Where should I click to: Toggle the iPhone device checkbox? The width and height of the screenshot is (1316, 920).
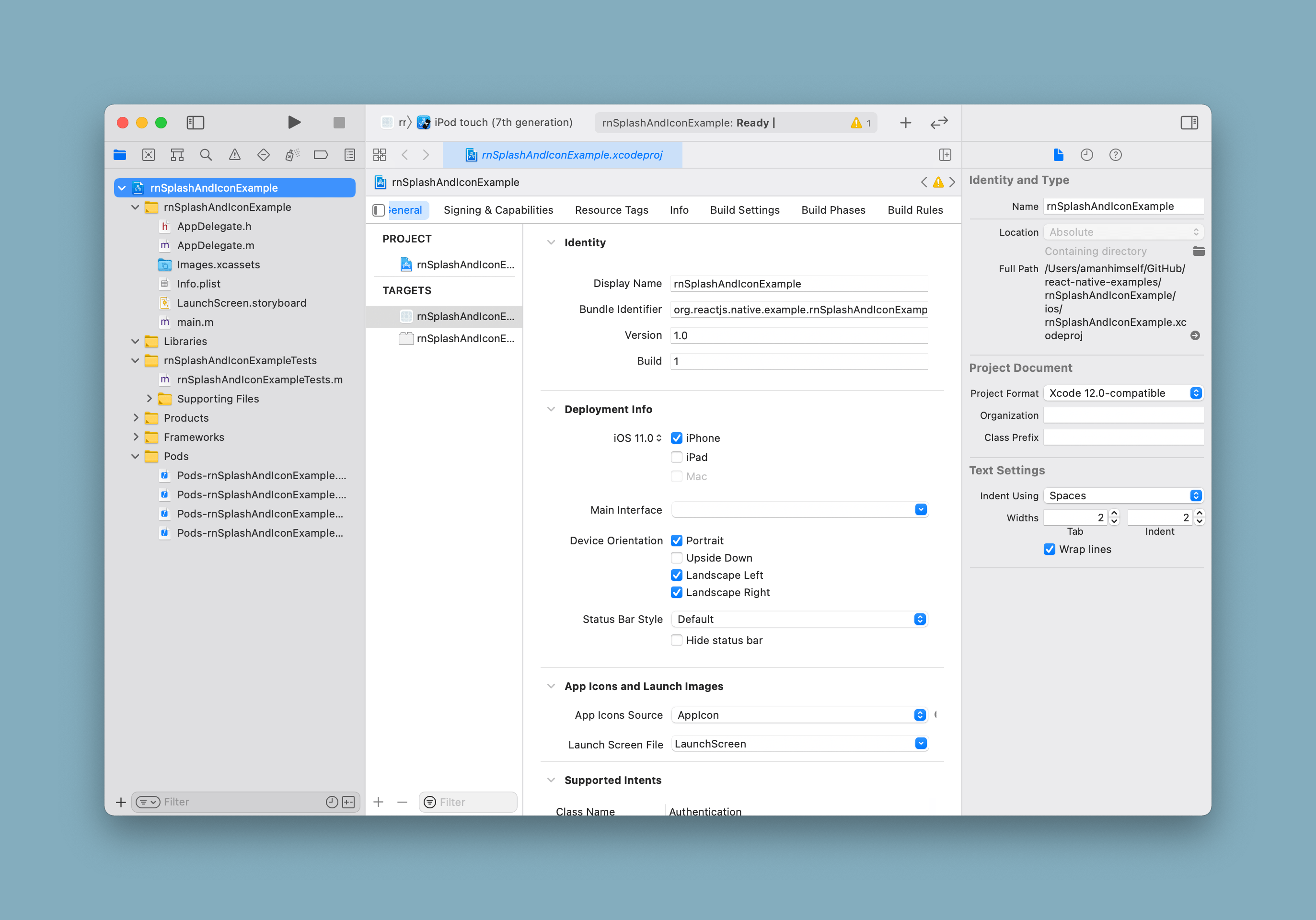pyautogui.click(x=676, y=438)
